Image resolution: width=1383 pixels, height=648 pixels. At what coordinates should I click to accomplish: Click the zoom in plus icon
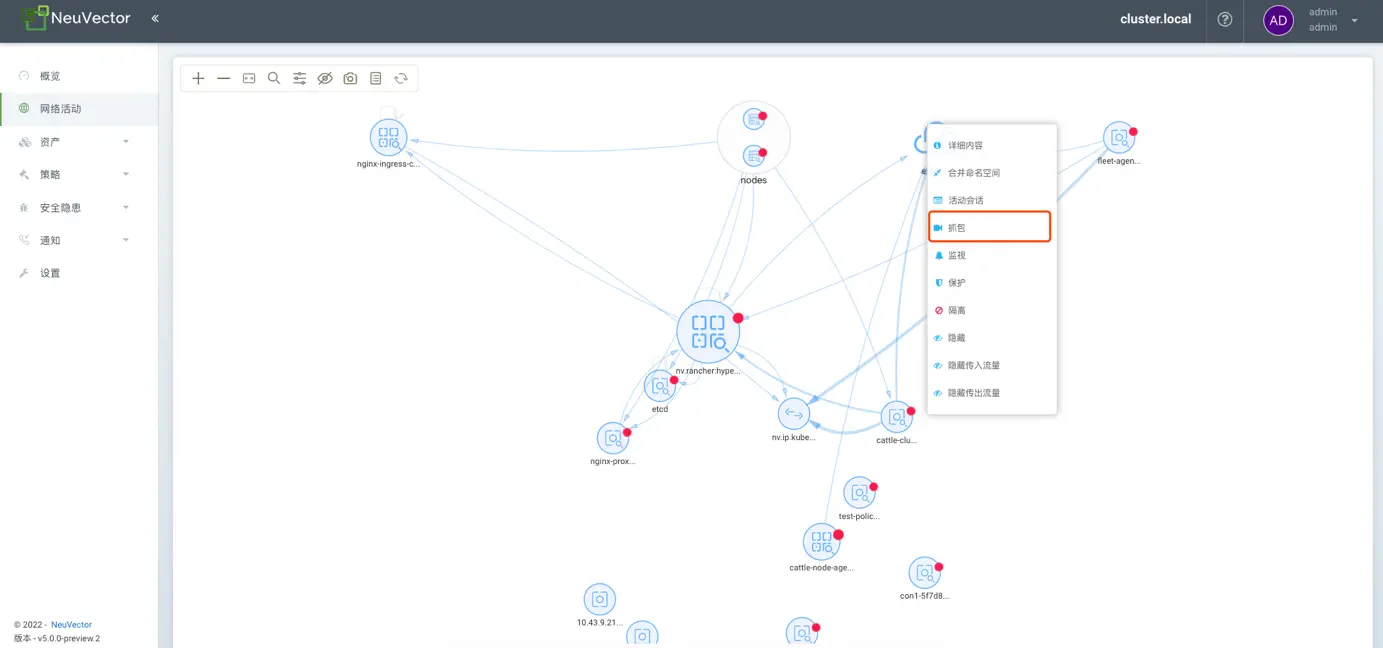198,78
